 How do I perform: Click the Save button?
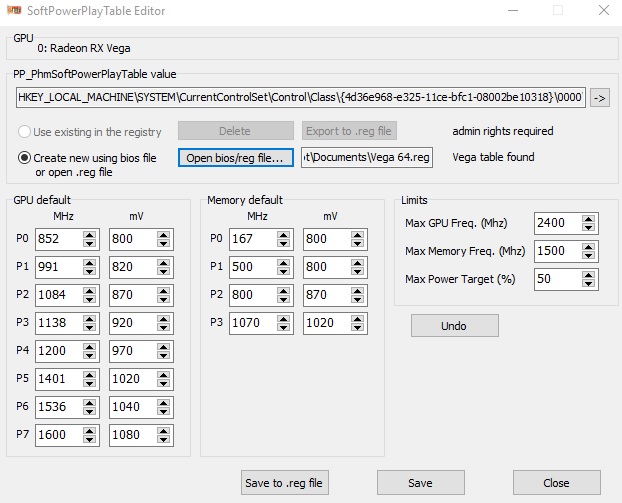click(420, 482)
